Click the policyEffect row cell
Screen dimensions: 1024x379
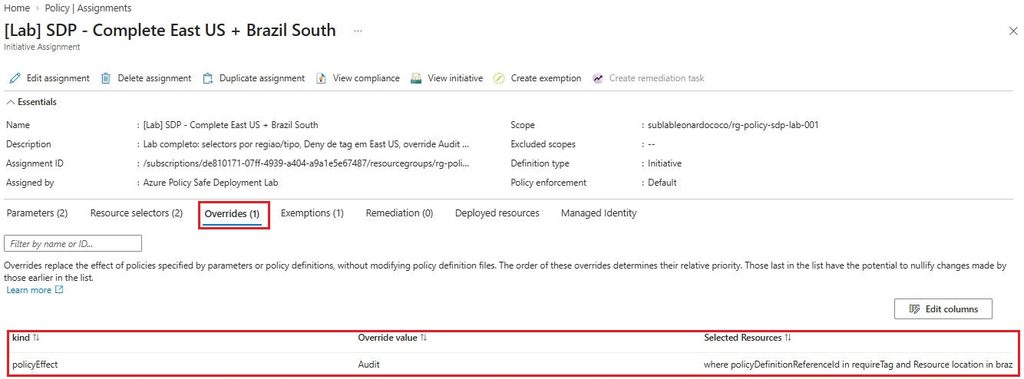tap(35, 365)
